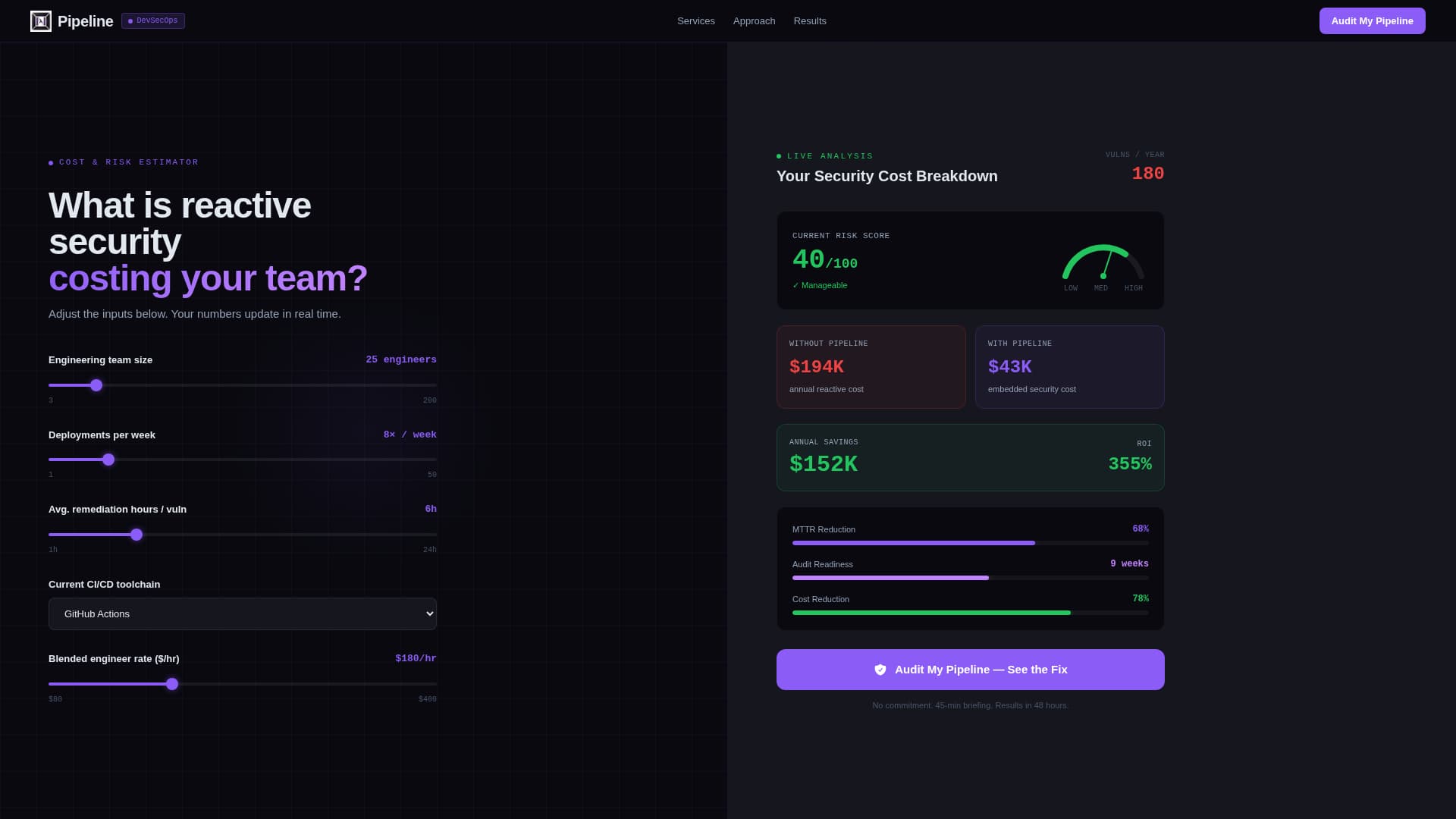Click the 'LIVE ANALYSIS' label

(x=830, y=156)
